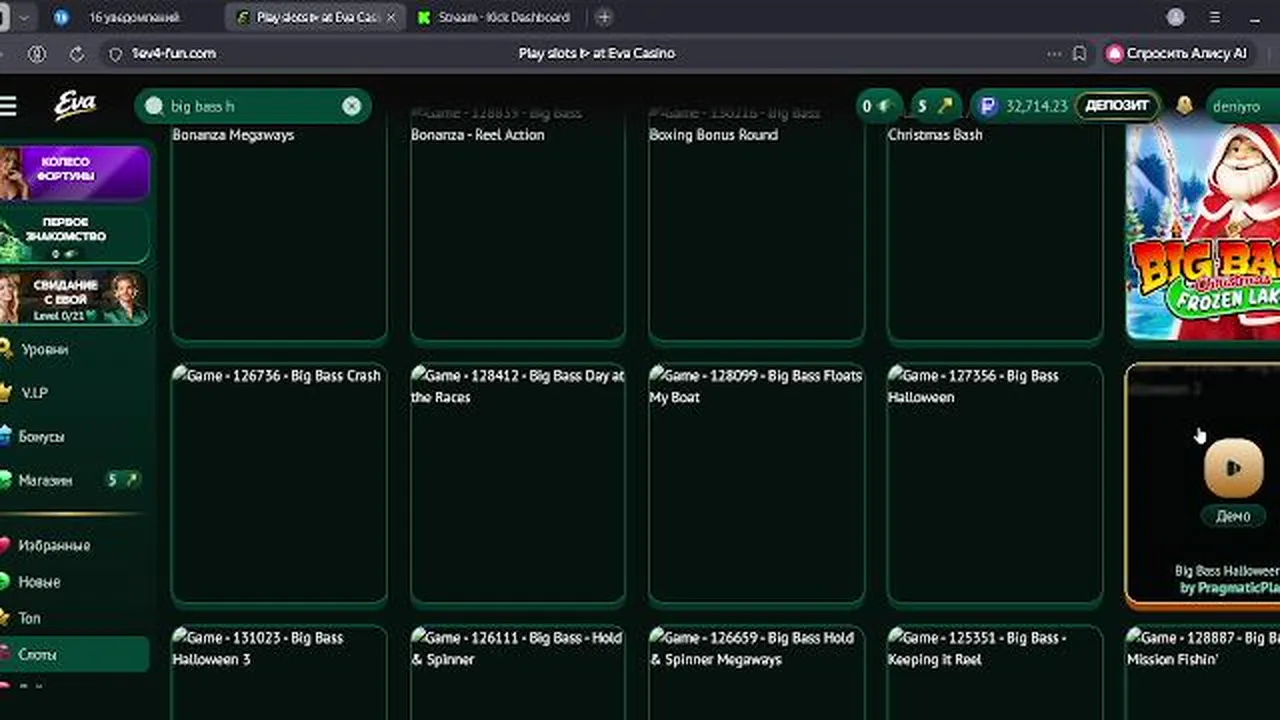The image size is (1280, 720).
Task: Open Big Bass Day at the Races card
Action: [x=518, y=485]
